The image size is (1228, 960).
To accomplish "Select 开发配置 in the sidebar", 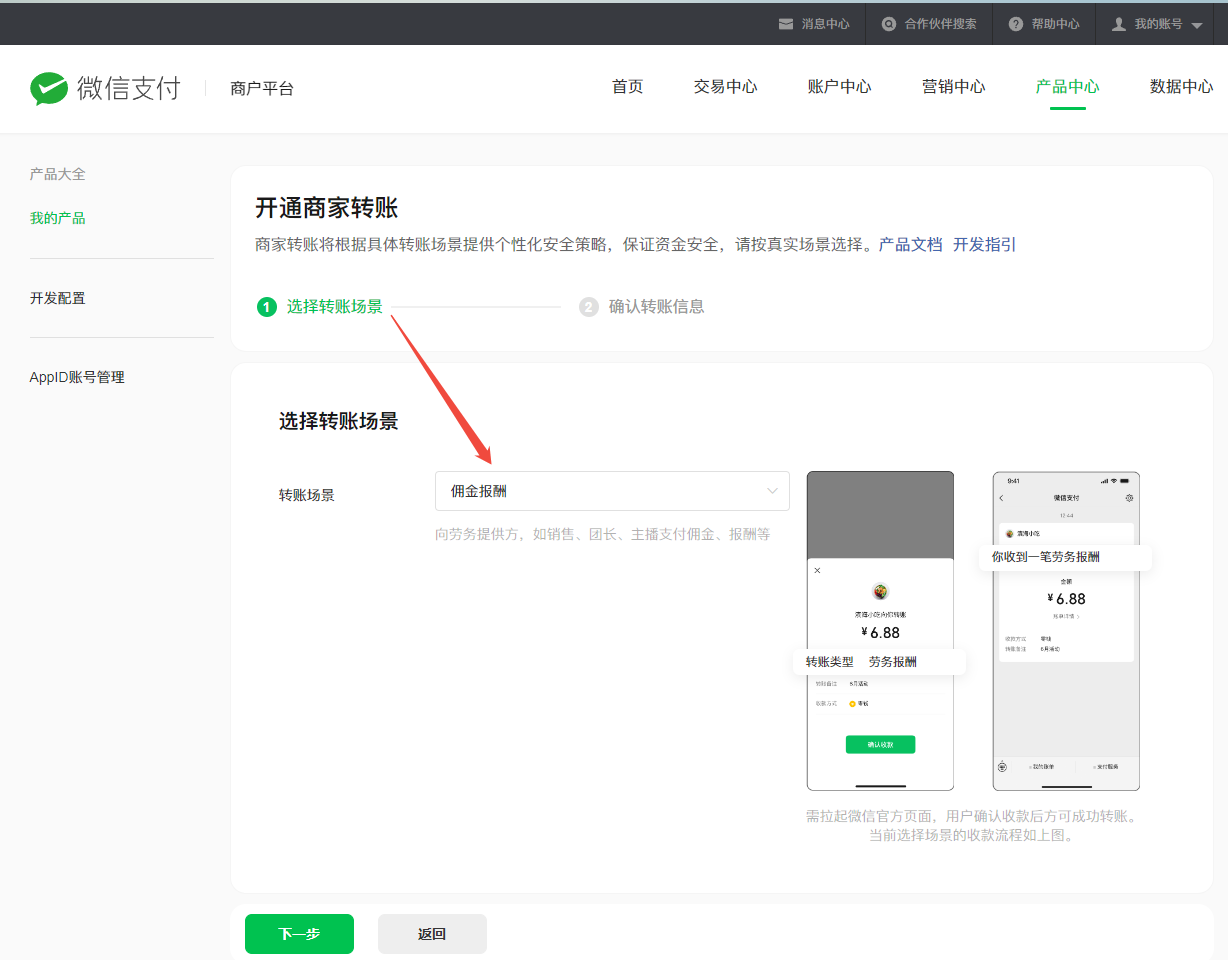I will [58, 298].
